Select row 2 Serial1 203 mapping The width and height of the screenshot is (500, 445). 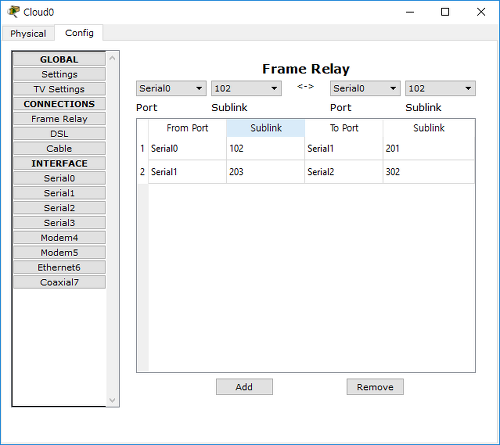(306, 172)
